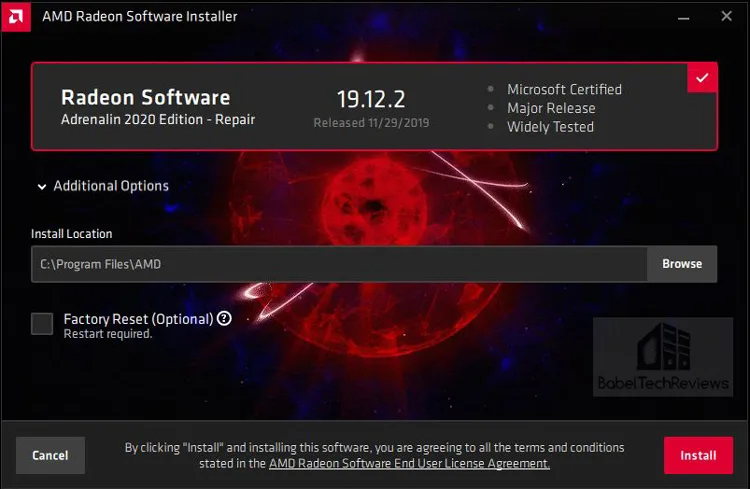Screen dimensions: 750x489
Task: Click the "Widely Tested" text
Action: pos(550,127)
